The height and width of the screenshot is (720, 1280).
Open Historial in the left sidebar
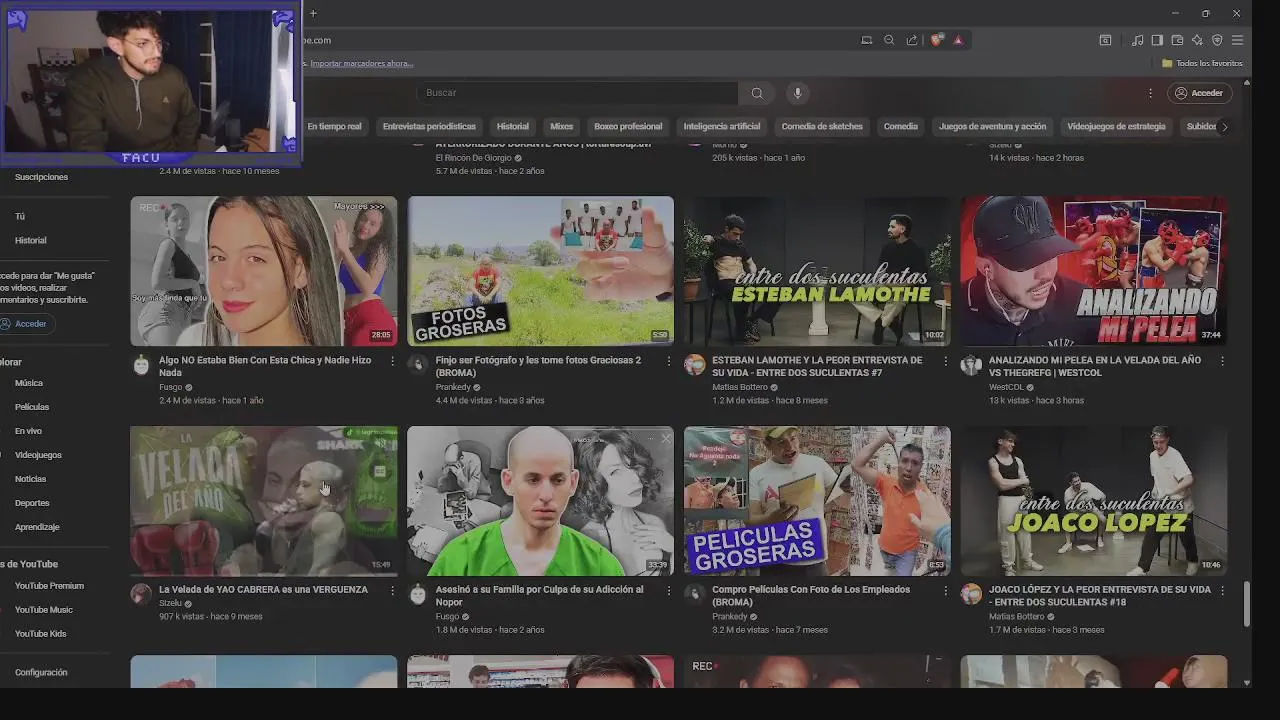[x=30, y=241]
